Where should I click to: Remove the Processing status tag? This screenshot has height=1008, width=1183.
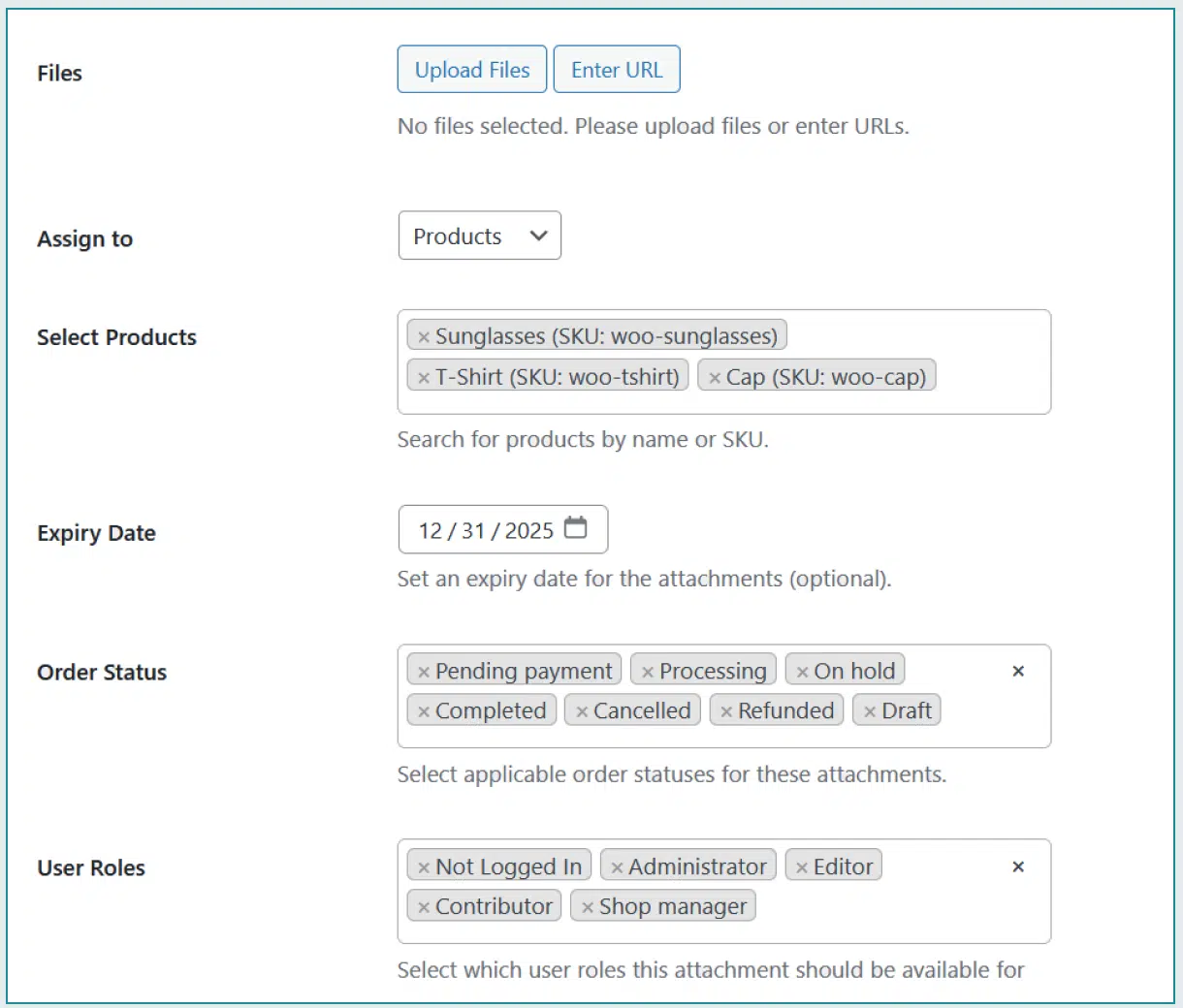(x=648, y=672)
